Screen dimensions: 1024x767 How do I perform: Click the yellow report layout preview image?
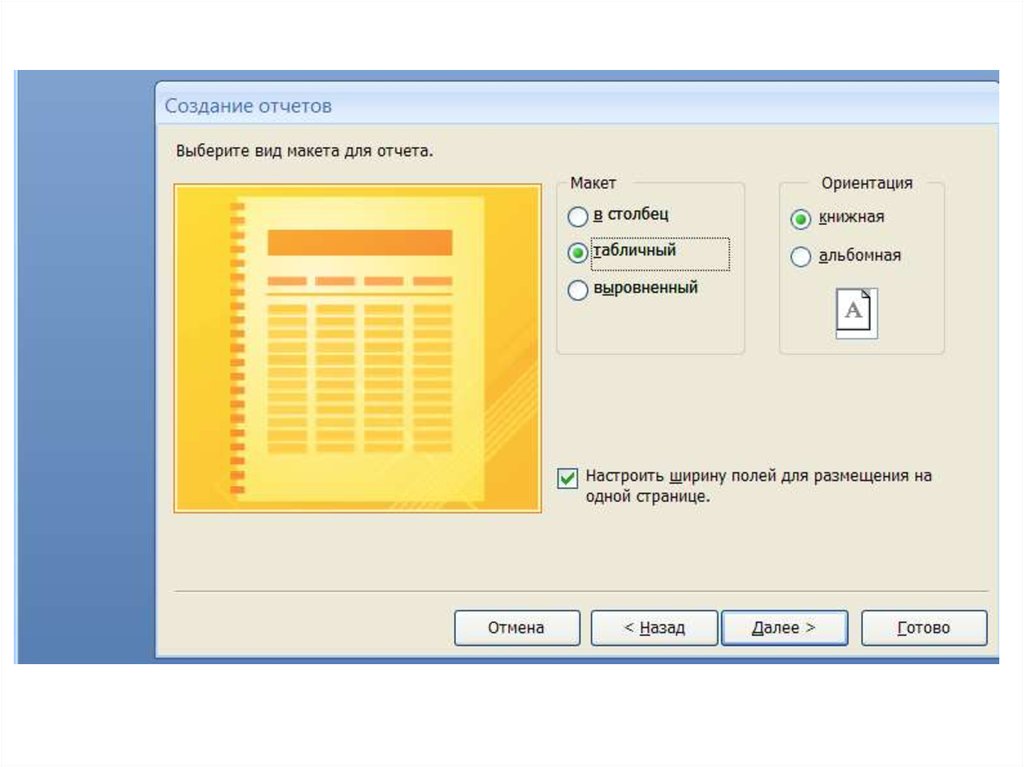(358, 348)
